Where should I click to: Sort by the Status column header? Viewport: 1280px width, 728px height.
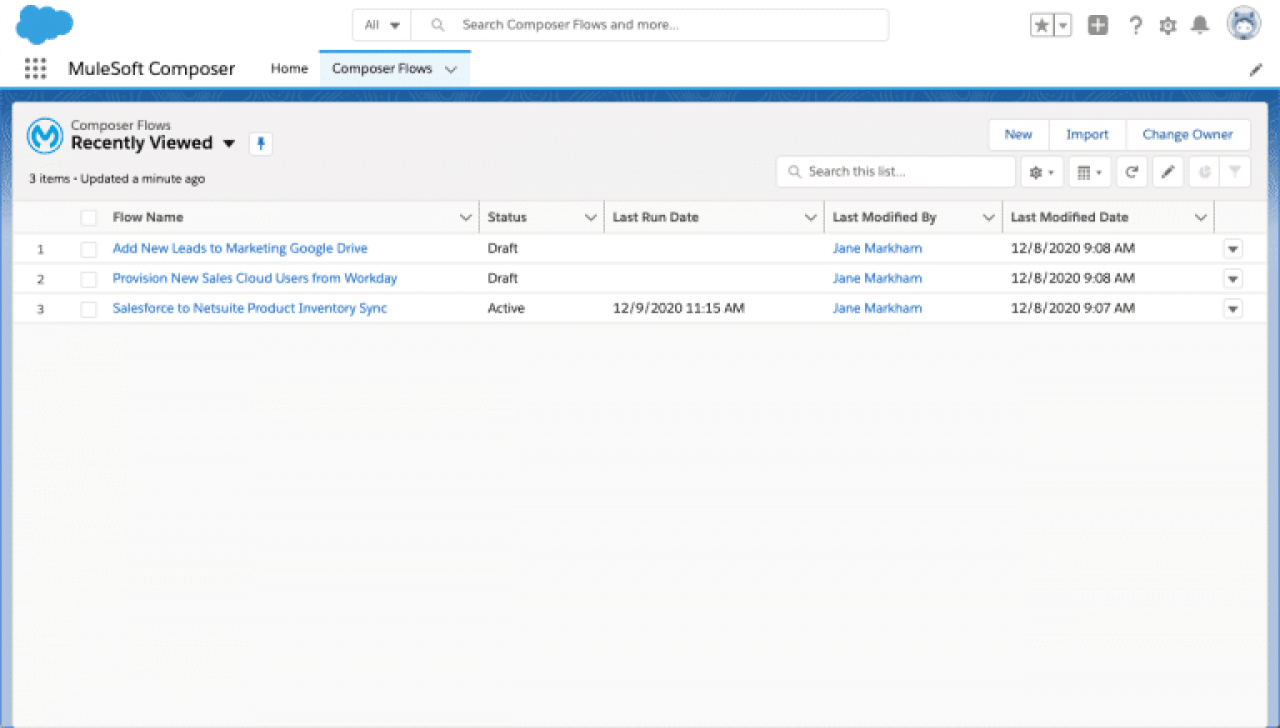coord(507,217)
